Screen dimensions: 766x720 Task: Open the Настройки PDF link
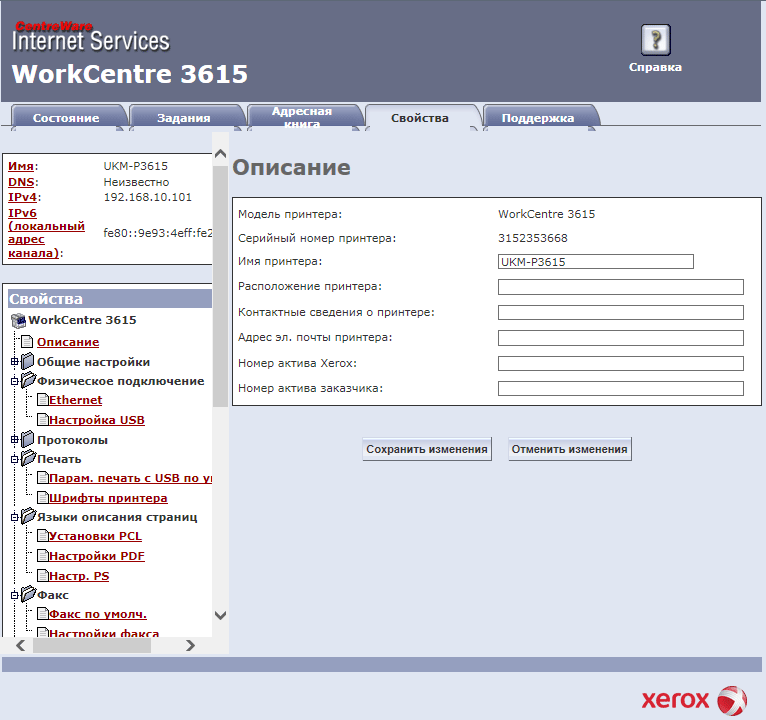point(97,556)
